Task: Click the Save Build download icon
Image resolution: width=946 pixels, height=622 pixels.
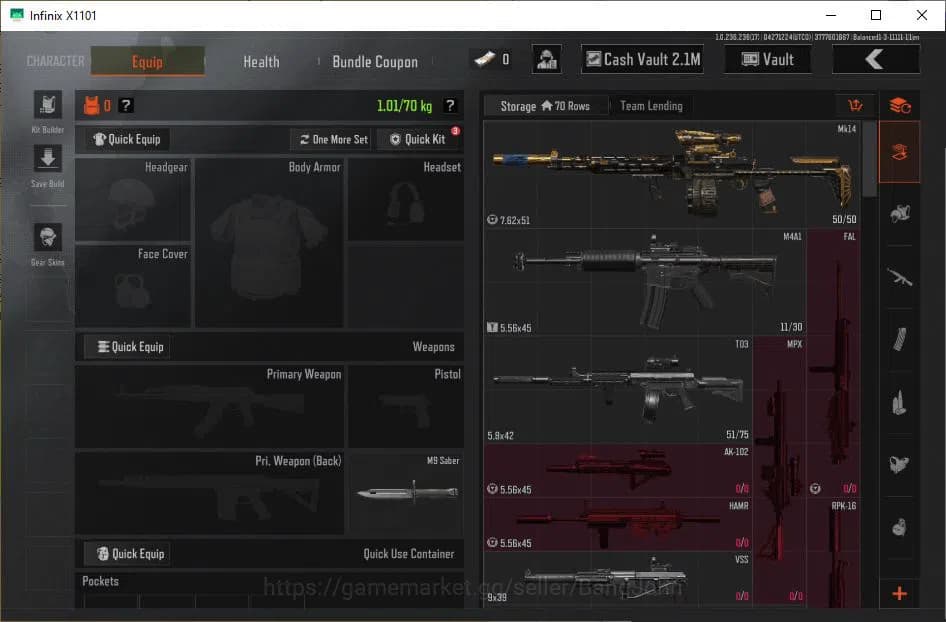Action: pyautogui.click(x=47, y=159)
